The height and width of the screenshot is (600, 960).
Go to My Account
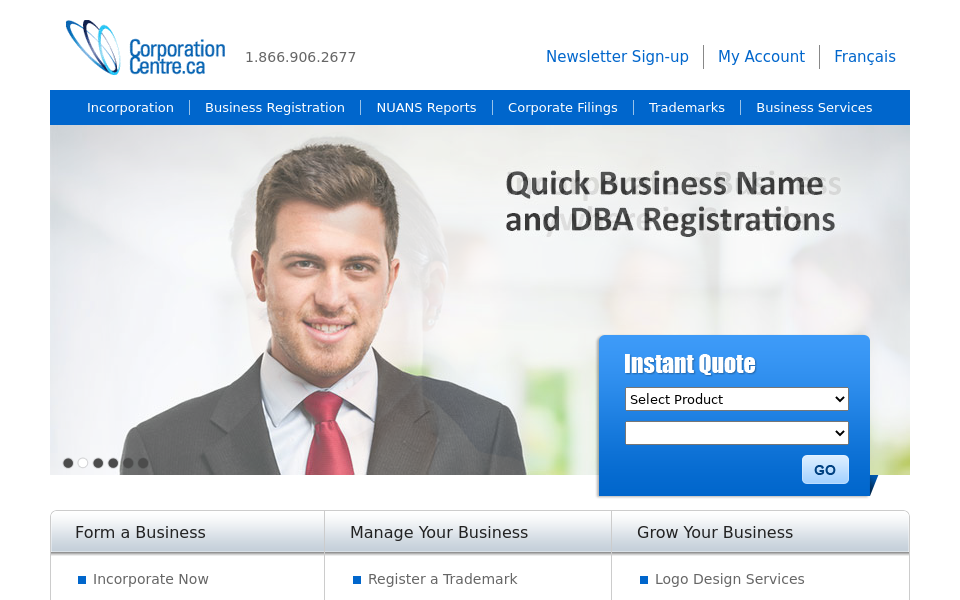762,57
